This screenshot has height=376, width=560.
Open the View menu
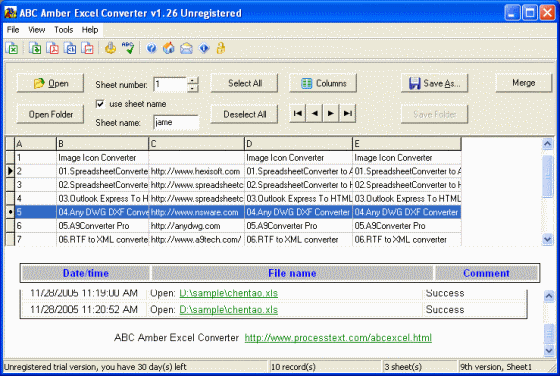tap(36, 30)
